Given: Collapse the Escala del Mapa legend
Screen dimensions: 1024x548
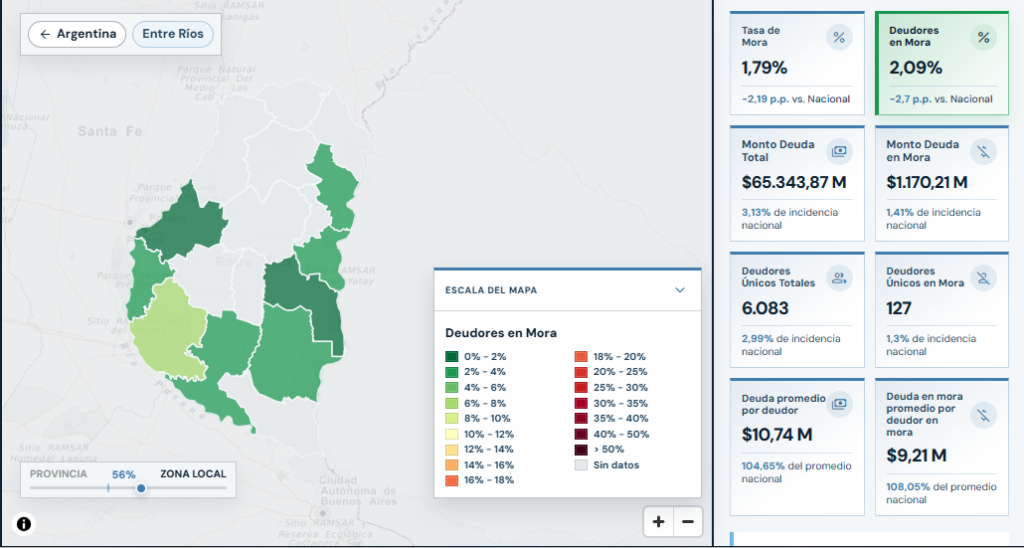Looking at the screenshot, I should (680, 290).
